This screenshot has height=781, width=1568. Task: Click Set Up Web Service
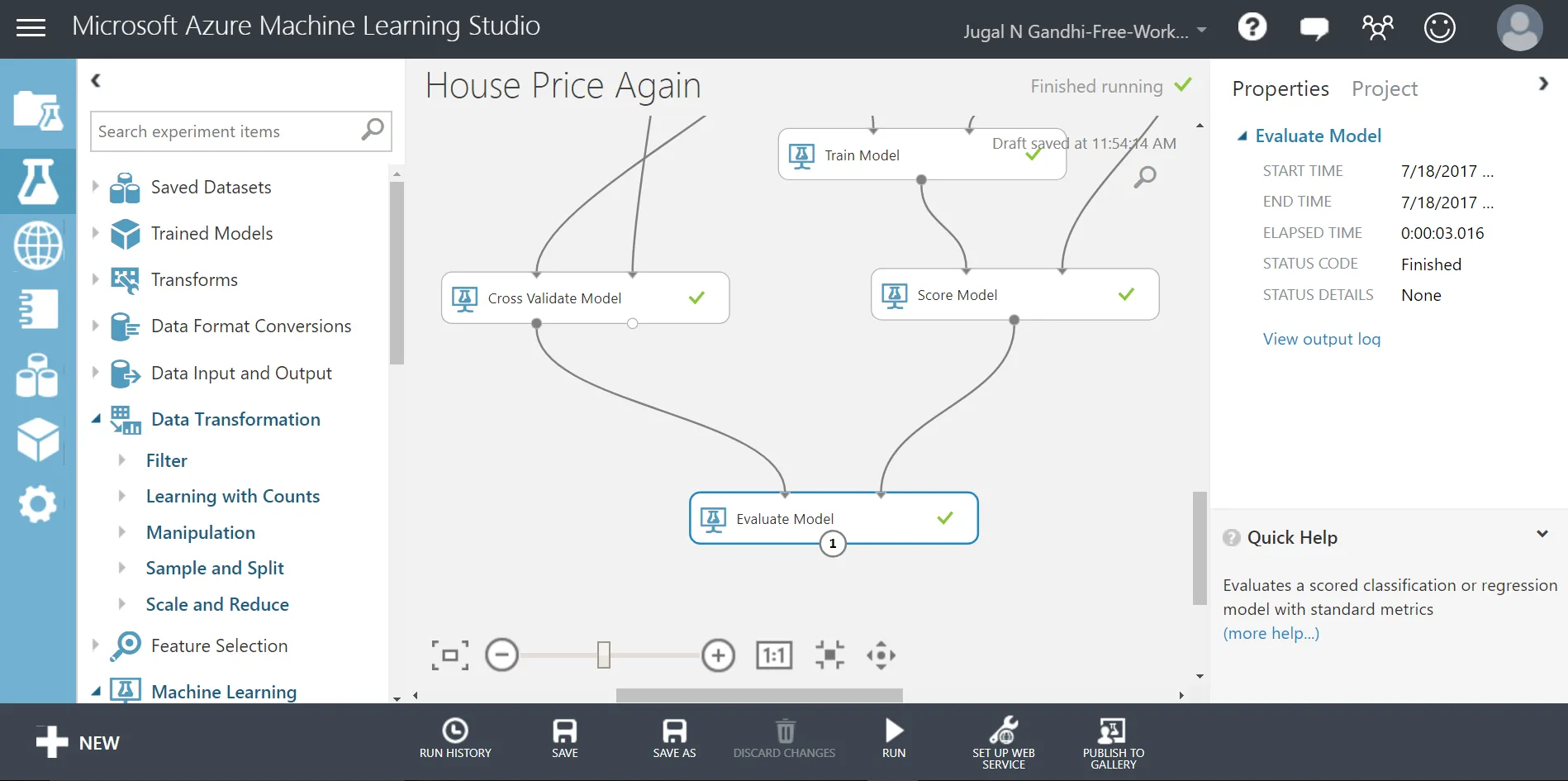[1004, 743]
